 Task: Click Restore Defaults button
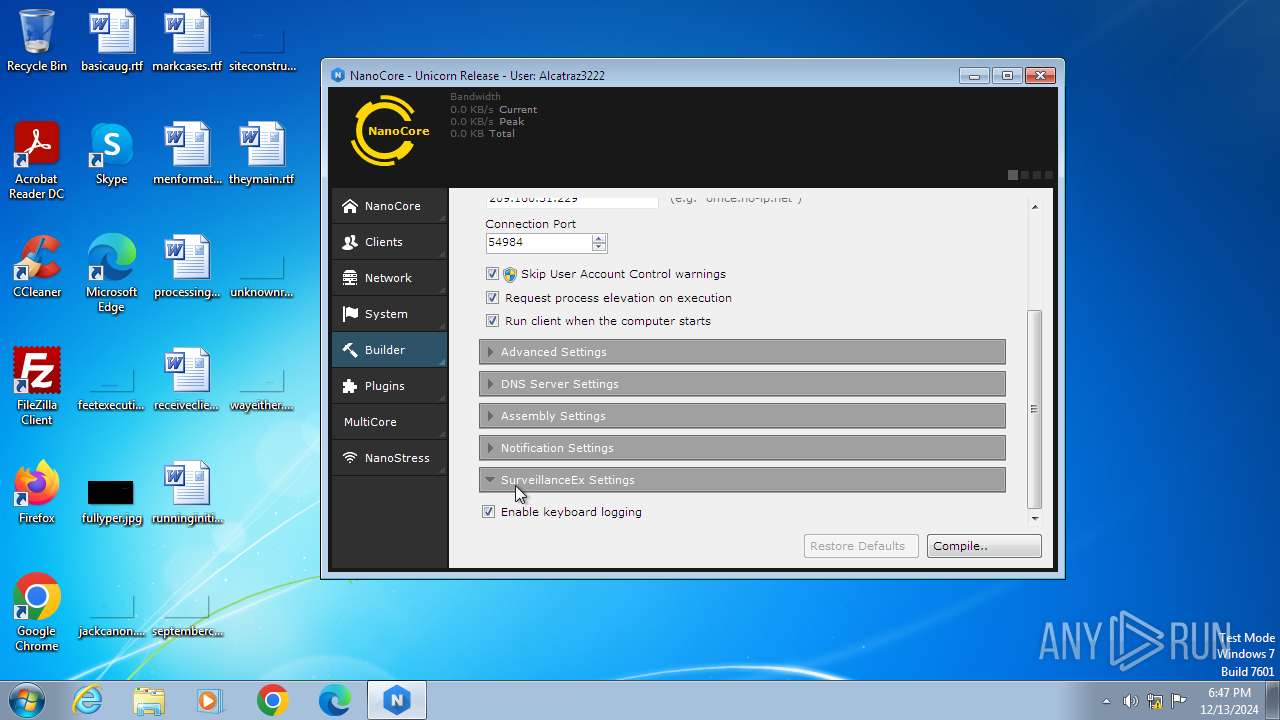tap(861, 546)
